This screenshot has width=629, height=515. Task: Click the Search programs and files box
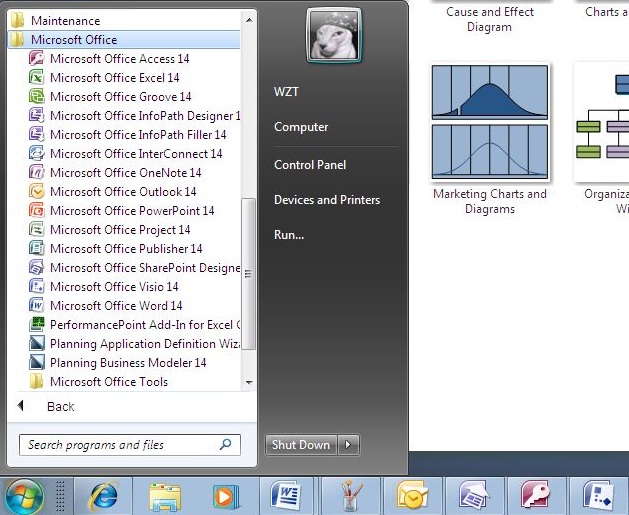[x=120, y=445]
